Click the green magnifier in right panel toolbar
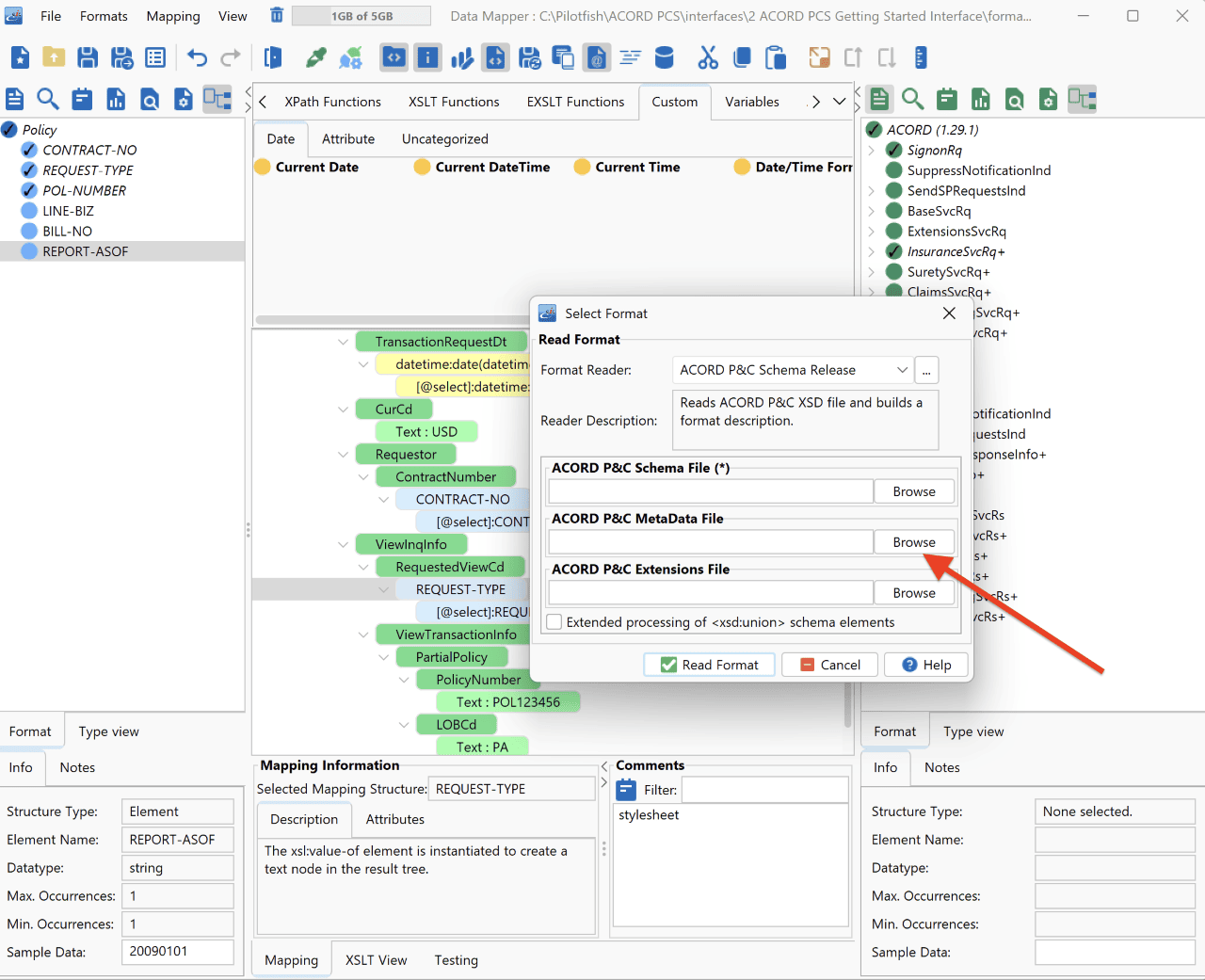This screenshot has height=980, width=1205. coord(912,99)
